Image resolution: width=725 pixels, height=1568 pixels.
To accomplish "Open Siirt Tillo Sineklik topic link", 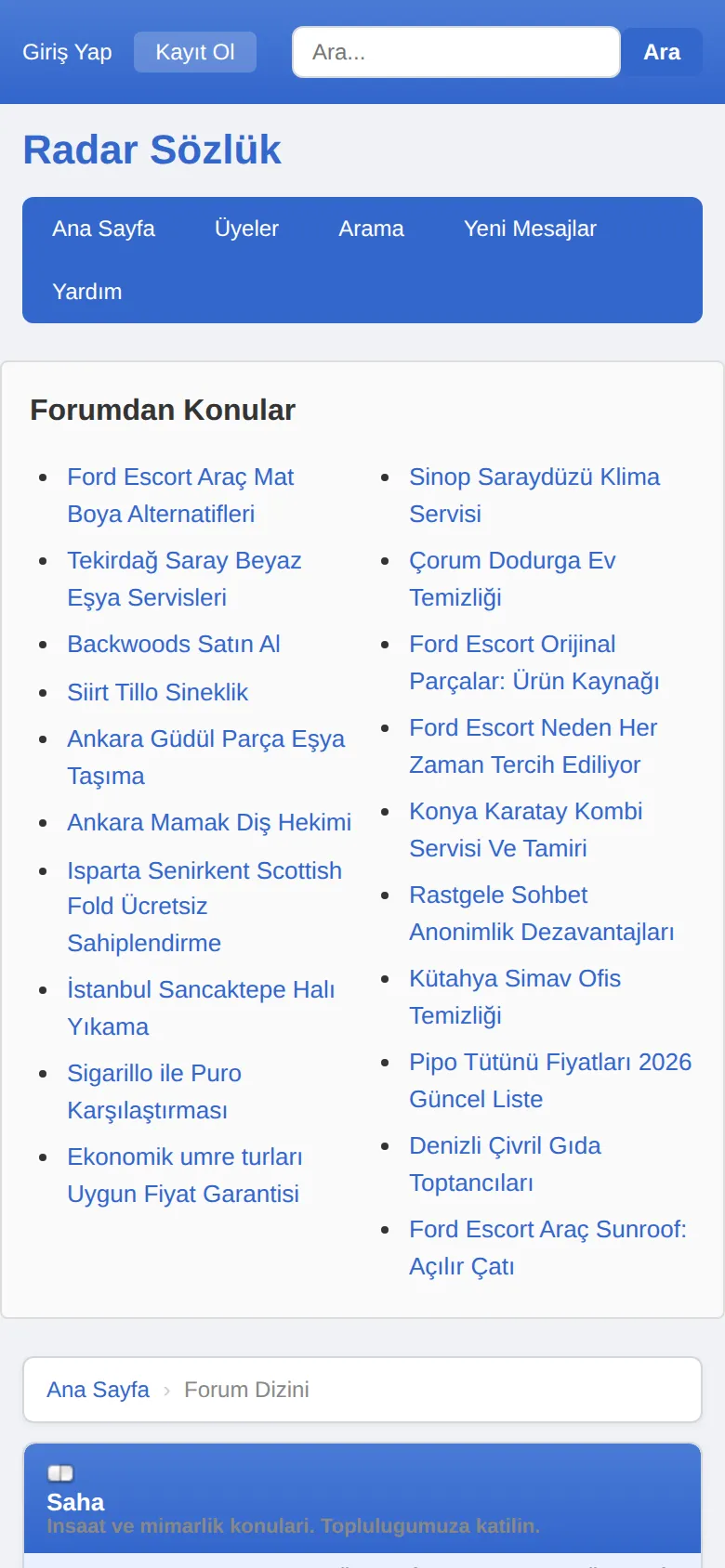I will click(157, 692).
